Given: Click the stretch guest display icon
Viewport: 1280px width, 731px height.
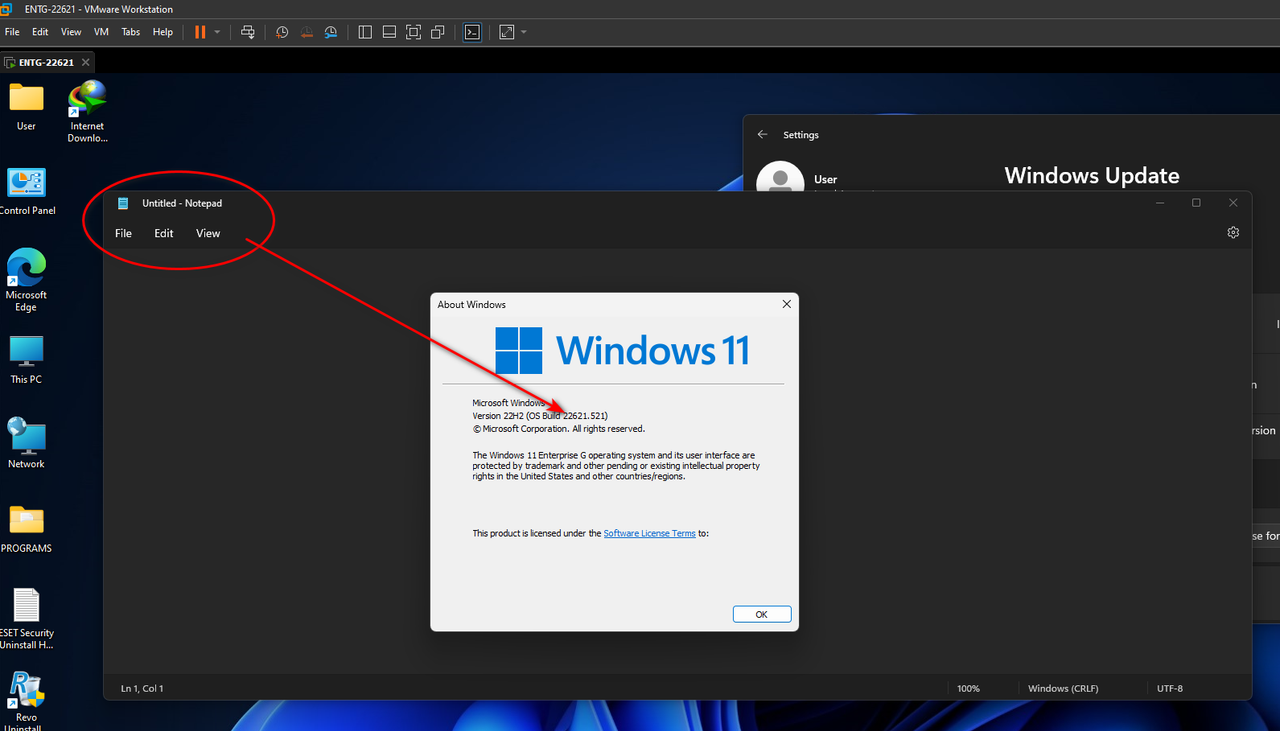Looking at the screenshot, I should (507, 32).
